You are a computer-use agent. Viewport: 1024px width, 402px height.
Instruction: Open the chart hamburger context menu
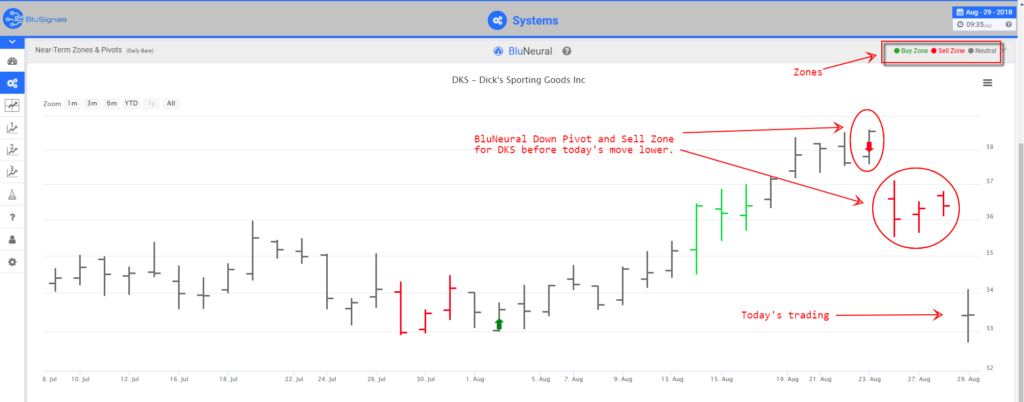(988, 83)
